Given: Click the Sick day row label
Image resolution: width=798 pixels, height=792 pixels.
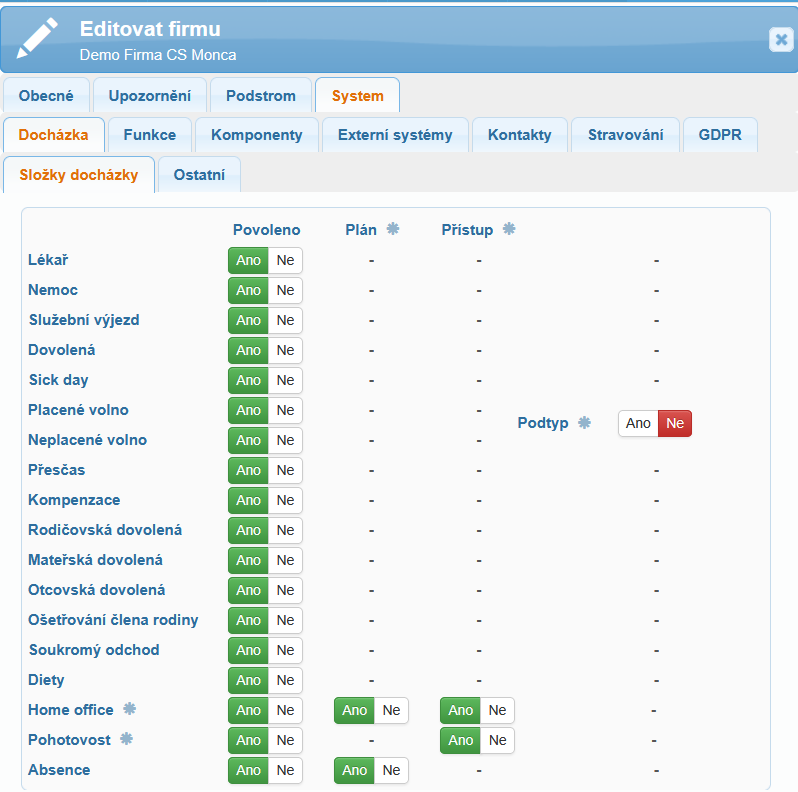Looking at the screenshot, I should (58, 380).
